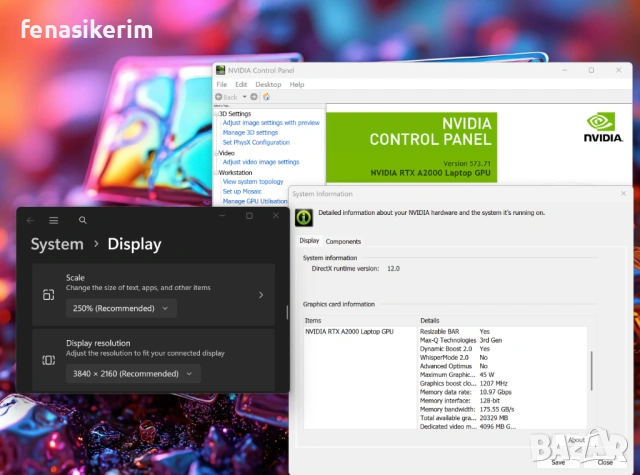
Task: Open the 250% (Recommended) scale dropdown
Action: pos(121,308)
